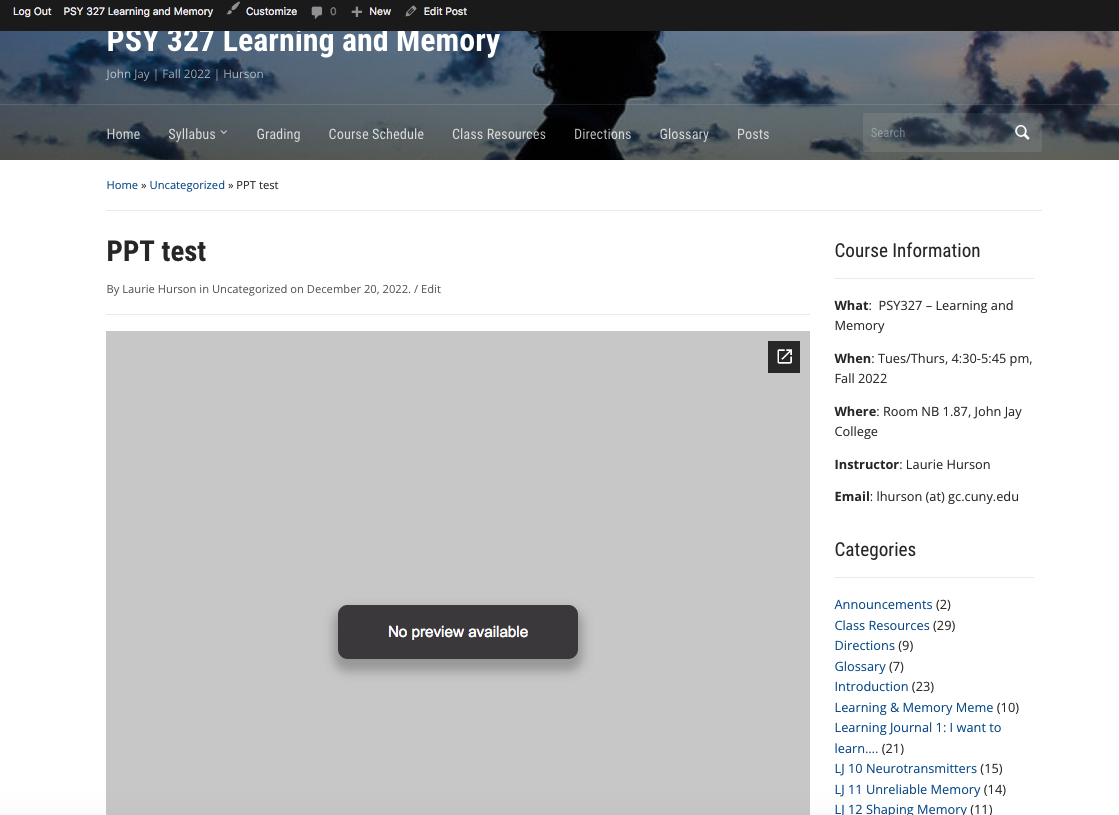Open the comments bubble icon

[x=317, y=12]
